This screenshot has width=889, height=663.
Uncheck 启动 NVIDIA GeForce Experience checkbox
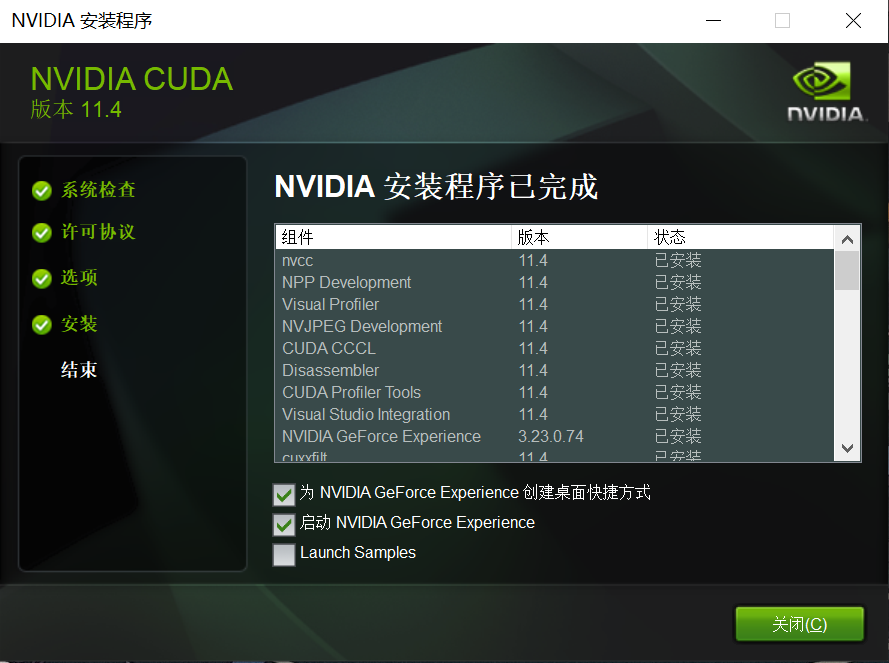[x=283, y=524]
